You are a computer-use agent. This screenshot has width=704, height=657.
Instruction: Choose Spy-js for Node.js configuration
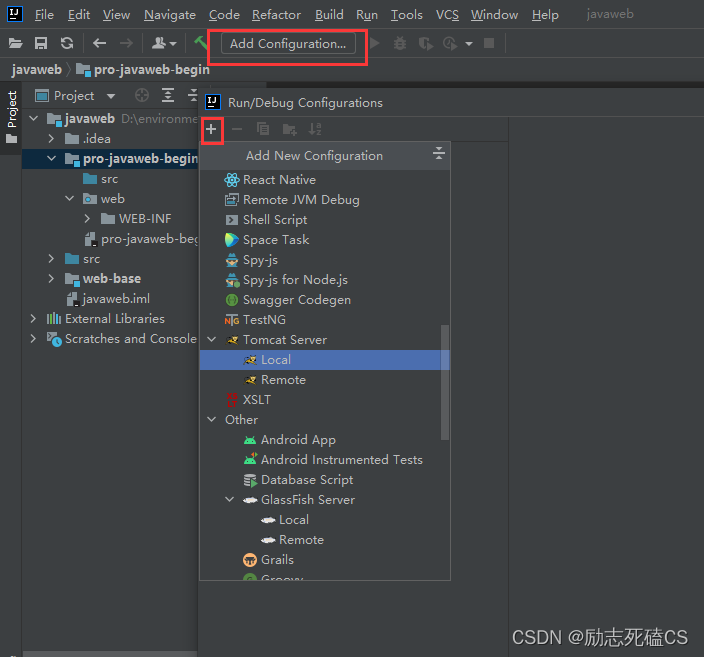pyautogui.click(x=325, y=280)
